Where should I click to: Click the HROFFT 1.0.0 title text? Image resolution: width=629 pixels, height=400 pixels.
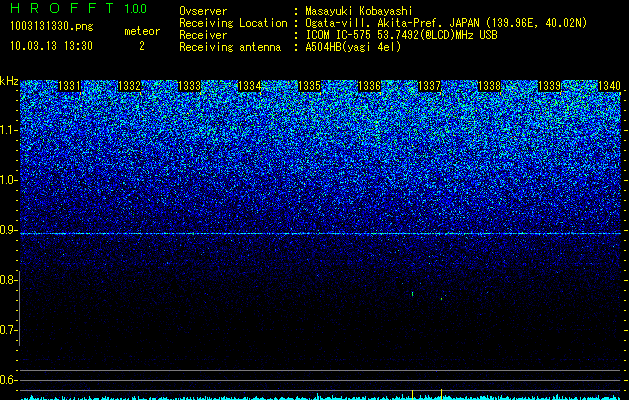(x=79, y=8)
